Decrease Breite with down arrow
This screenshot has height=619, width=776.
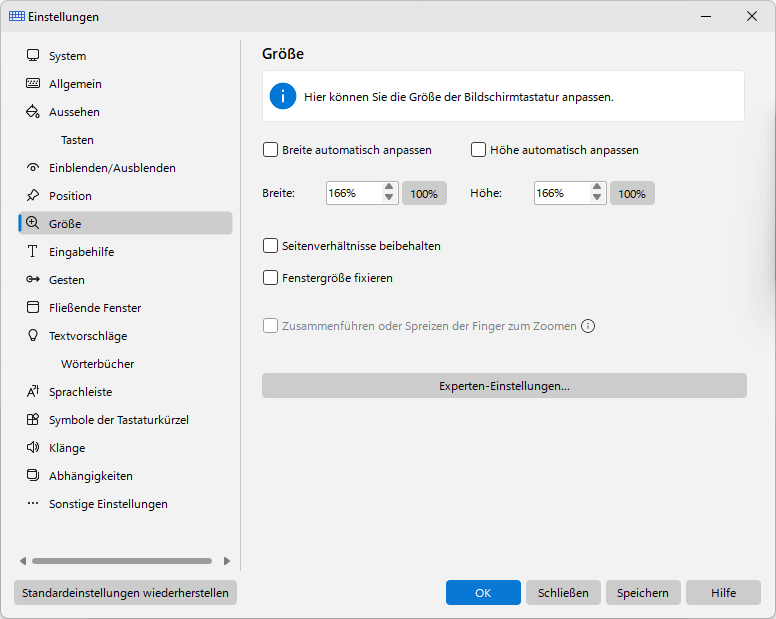point(389,197)
